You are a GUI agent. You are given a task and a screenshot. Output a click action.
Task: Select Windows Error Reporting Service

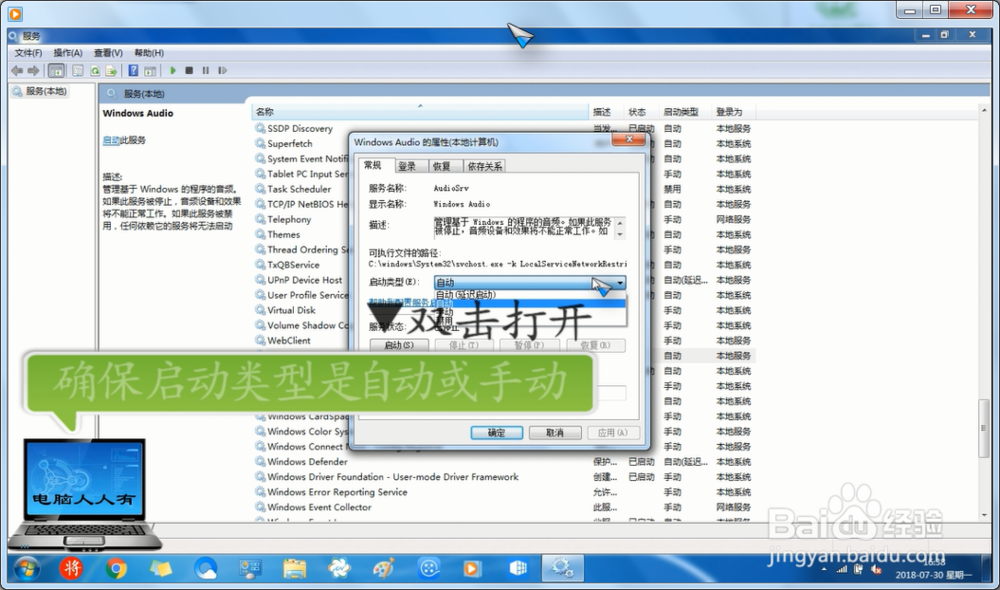[337, 492]
